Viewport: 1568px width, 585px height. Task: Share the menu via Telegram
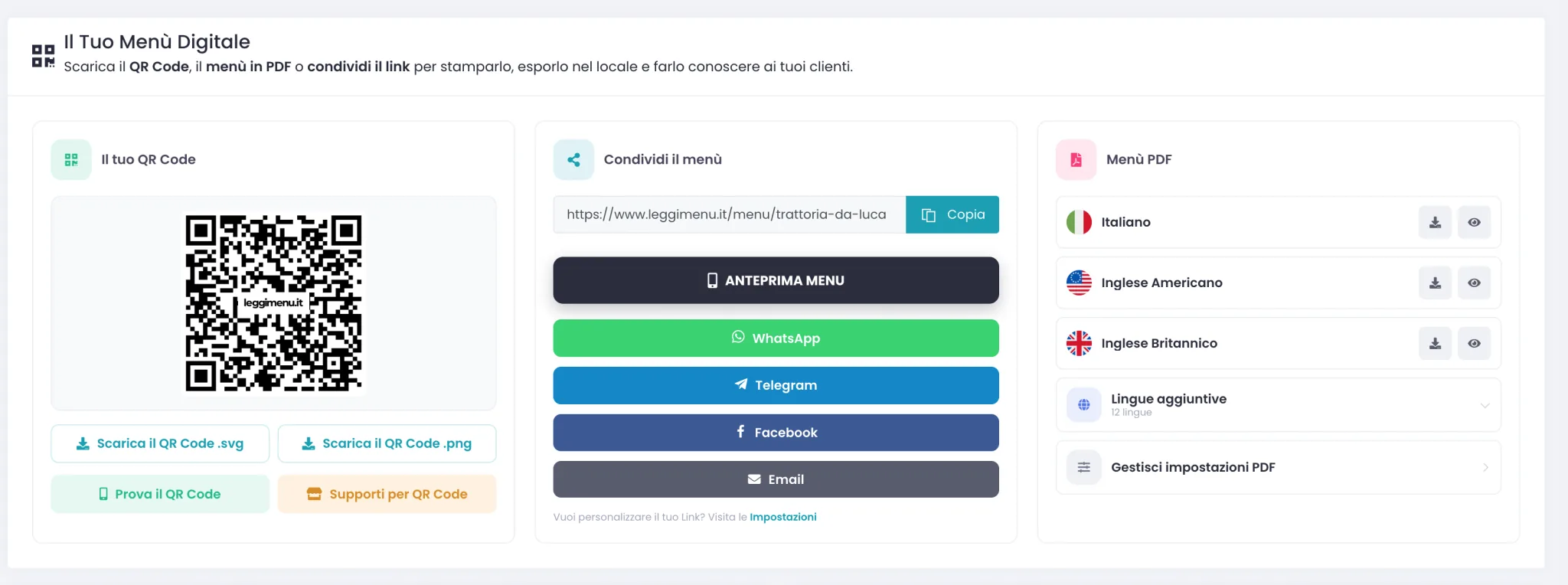(x=776, y=385)
